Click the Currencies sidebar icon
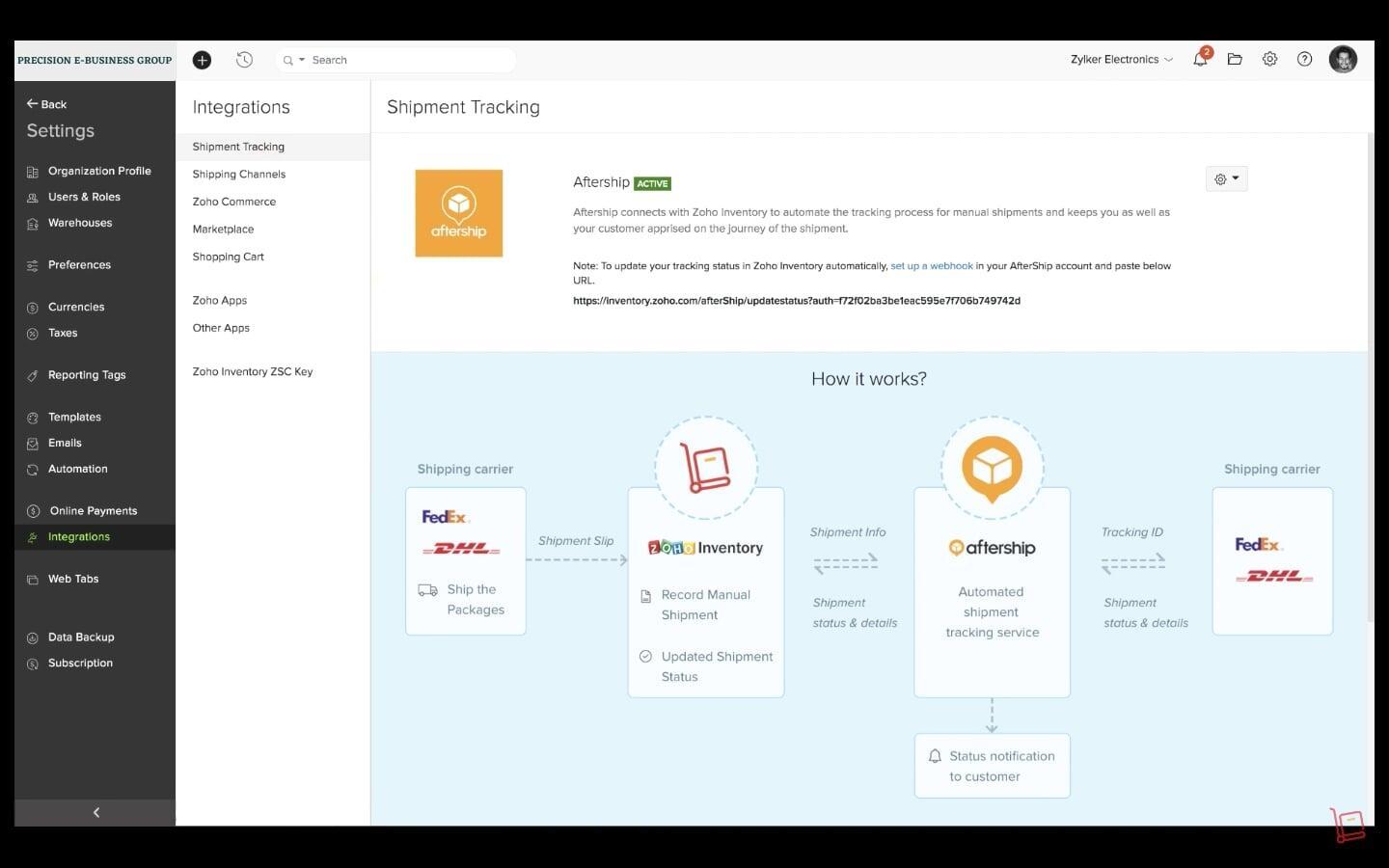 32,308
